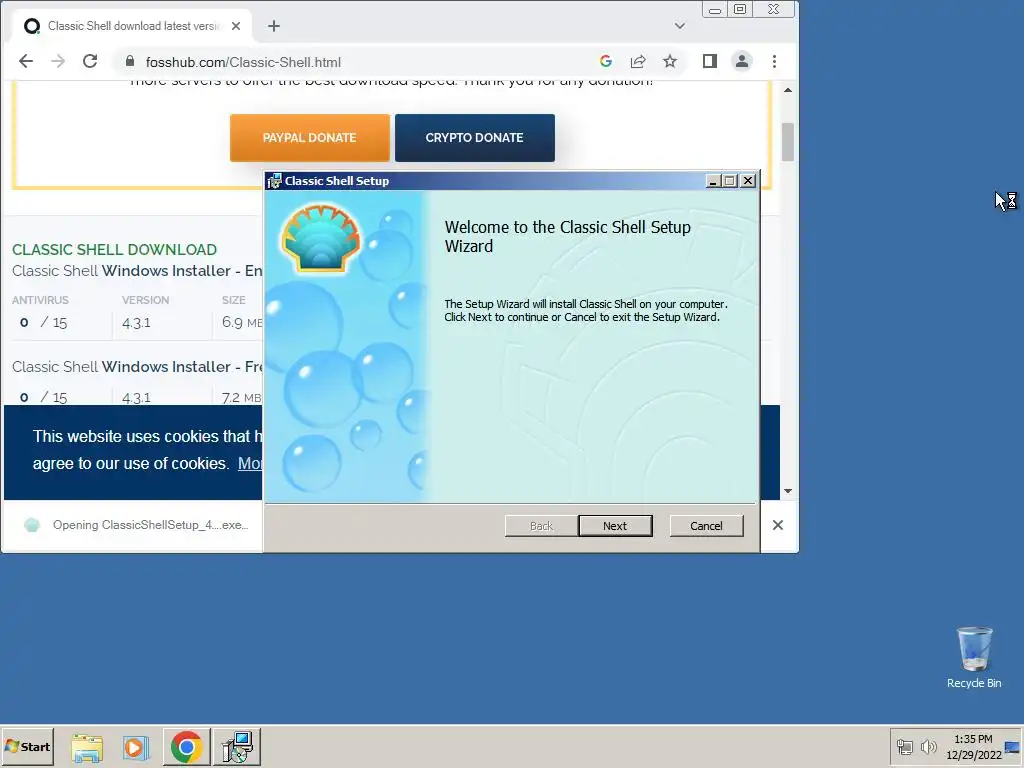Viewport: 1024px width, 768px height.
Task: Open a new Chrome tab
Action: pyautogui.click(x=274, y=26)
